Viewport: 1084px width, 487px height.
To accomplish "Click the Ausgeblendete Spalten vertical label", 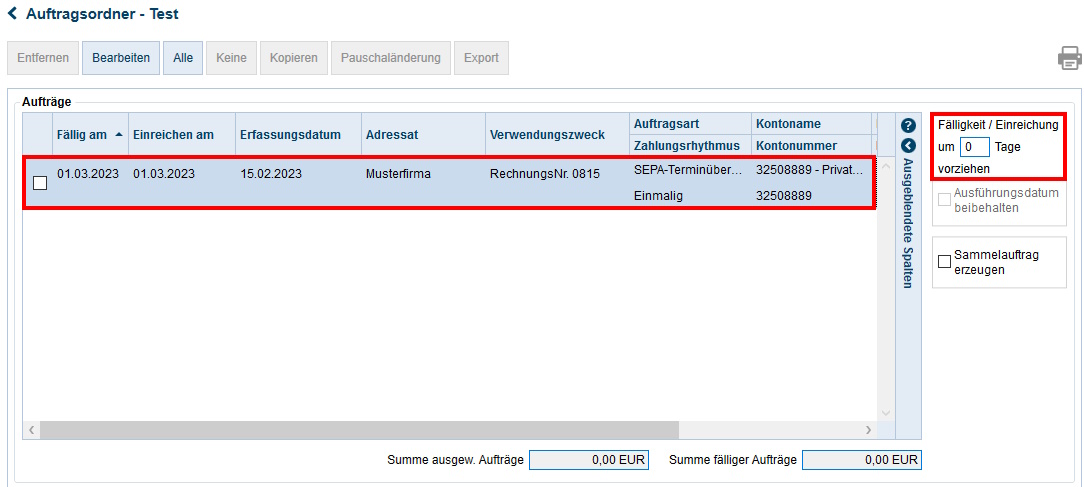I will click(908, 223).
